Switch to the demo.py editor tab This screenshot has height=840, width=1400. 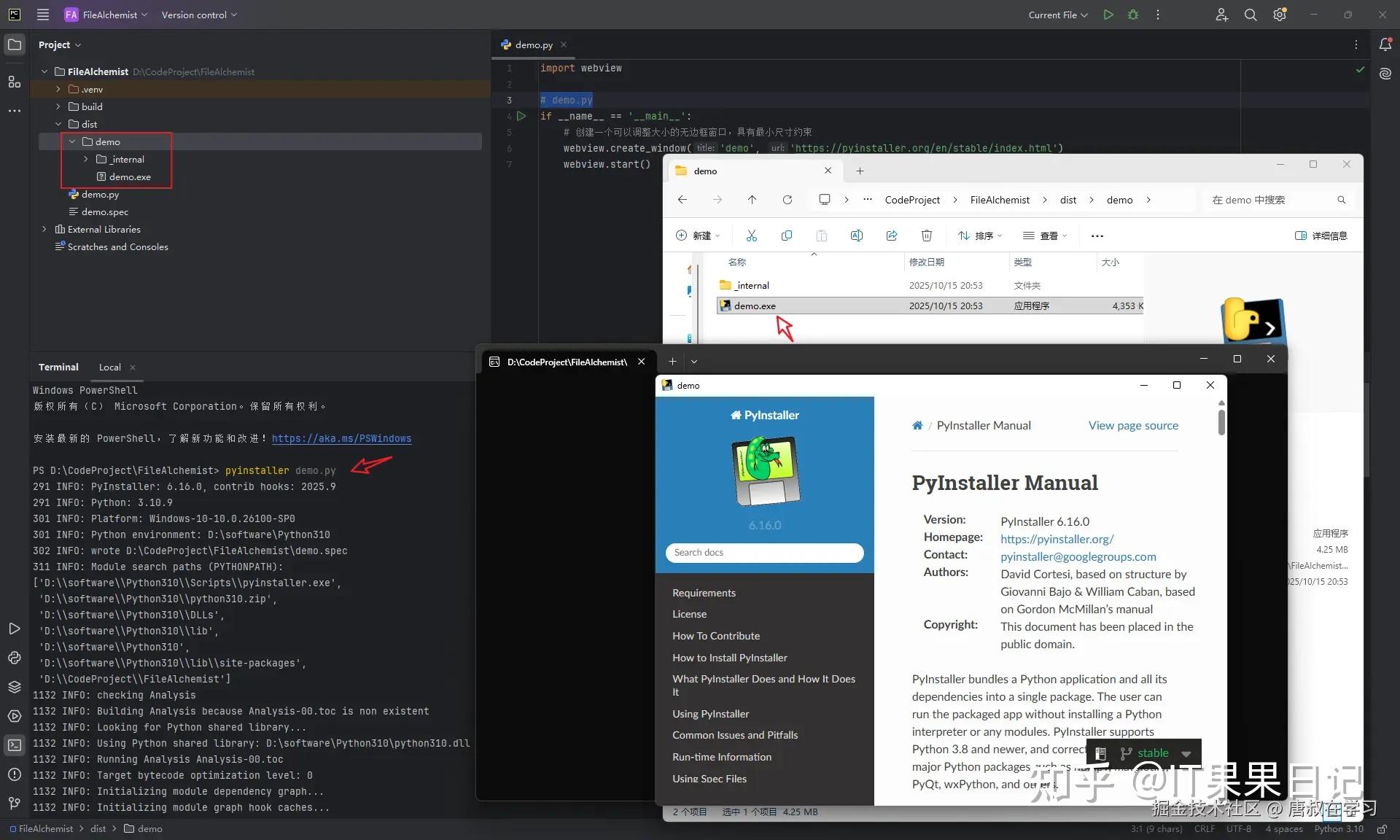point(532,44)
